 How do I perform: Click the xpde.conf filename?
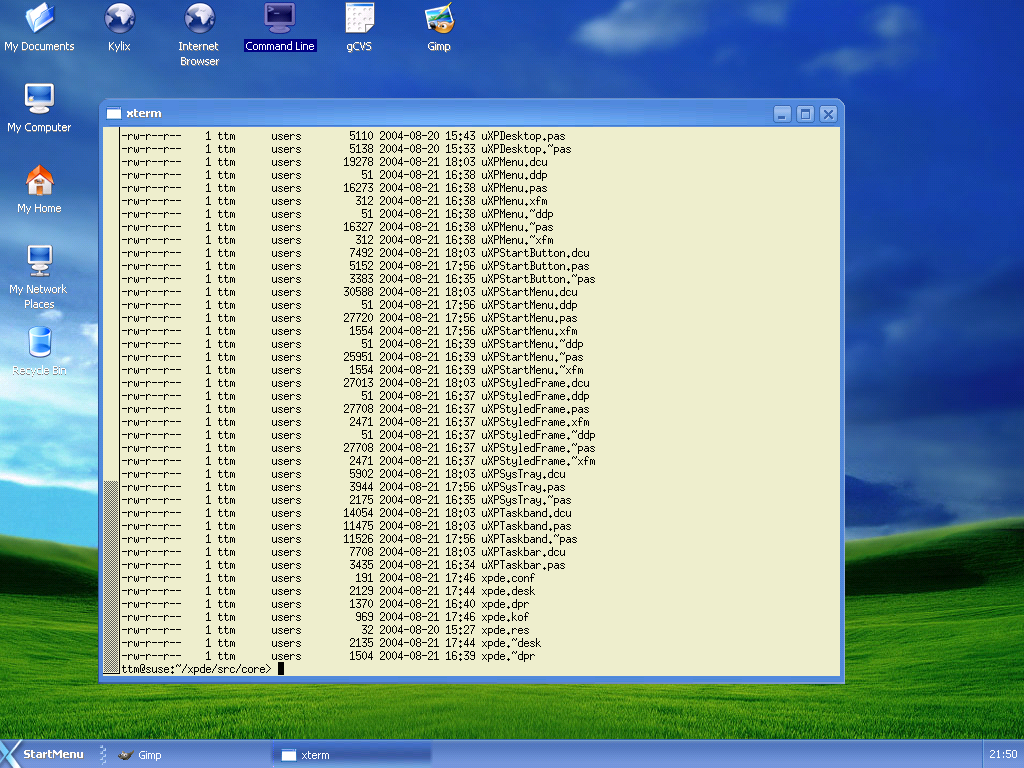[x=508, y=578]
